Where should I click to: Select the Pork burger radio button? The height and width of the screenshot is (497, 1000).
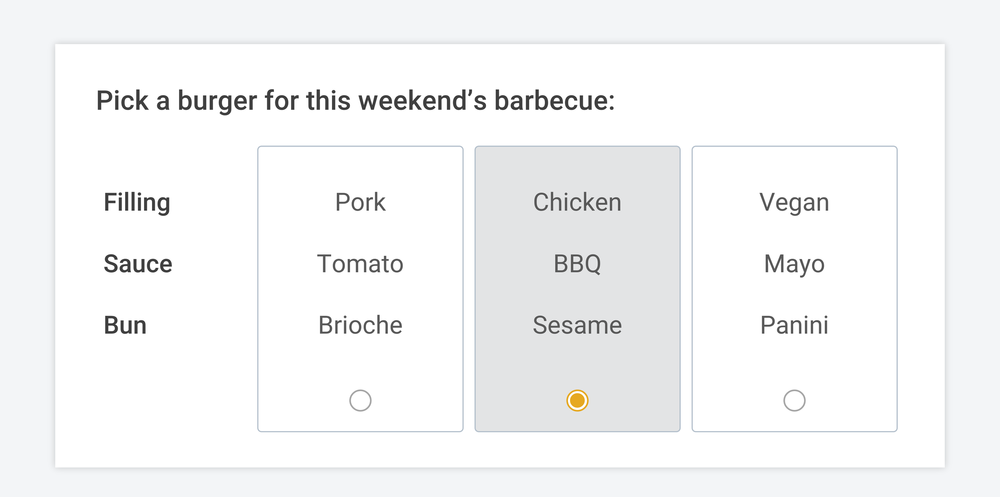point(360,401)
